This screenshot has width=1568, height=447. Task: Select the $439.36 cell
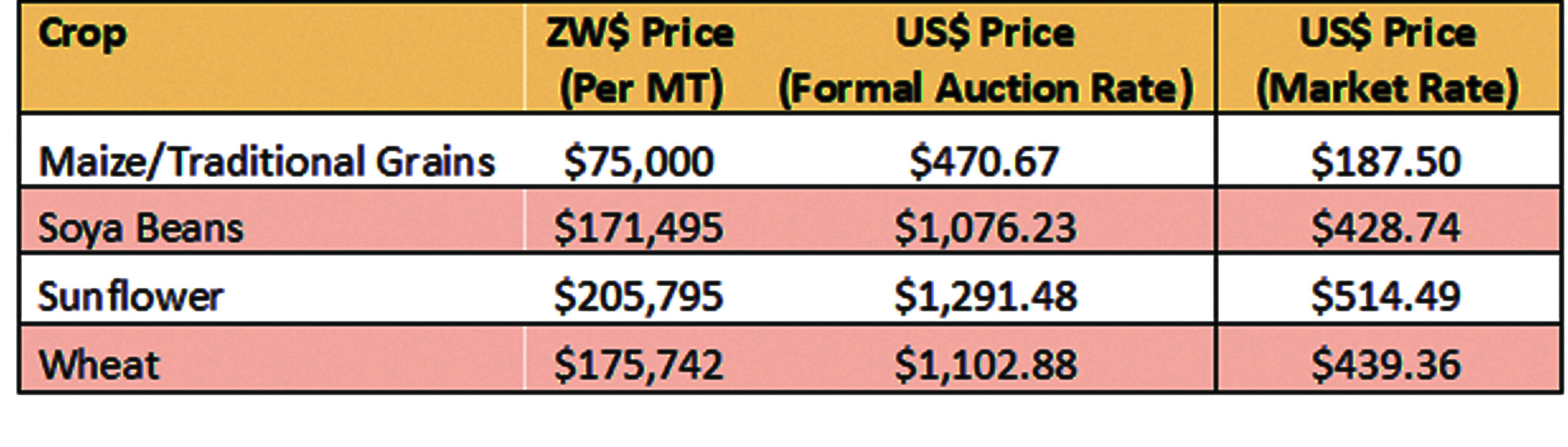click(x=1386, y=365)
